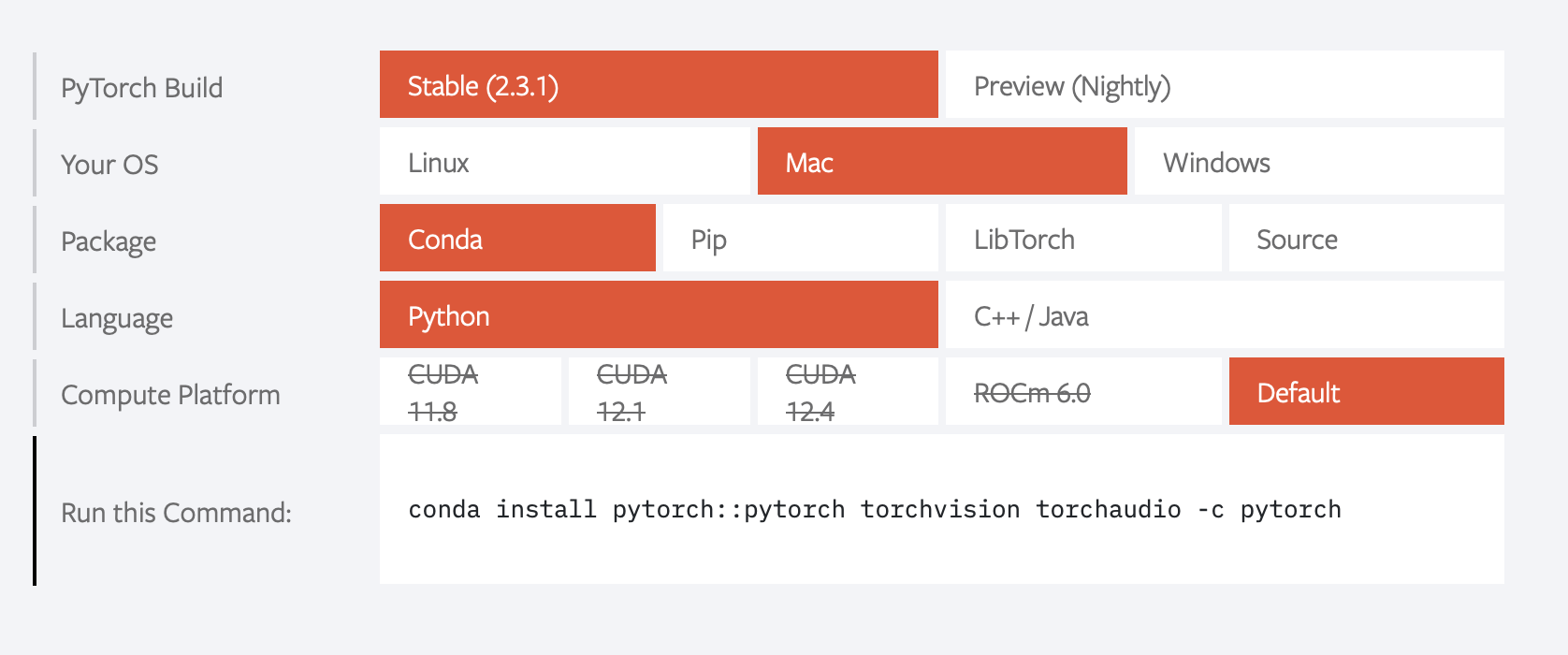Click the Compute Platform row label
This screenshot has width=1568, height=655.
click(x=170, y=395)
